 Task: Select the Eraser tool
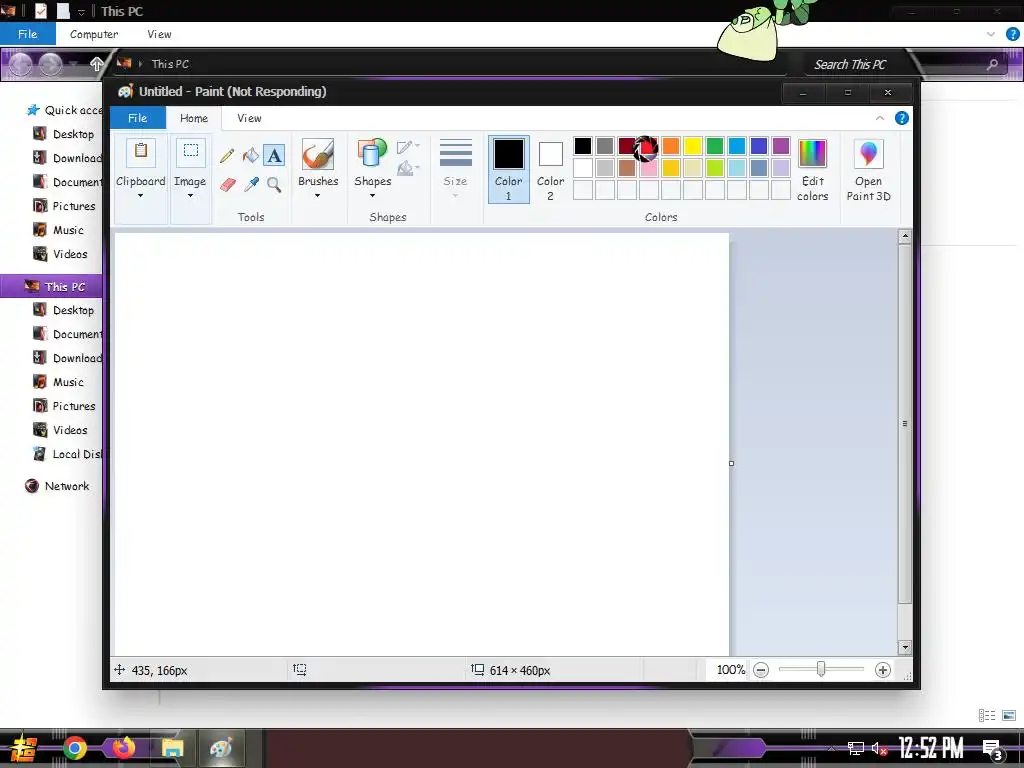click(x=227, y=185)
